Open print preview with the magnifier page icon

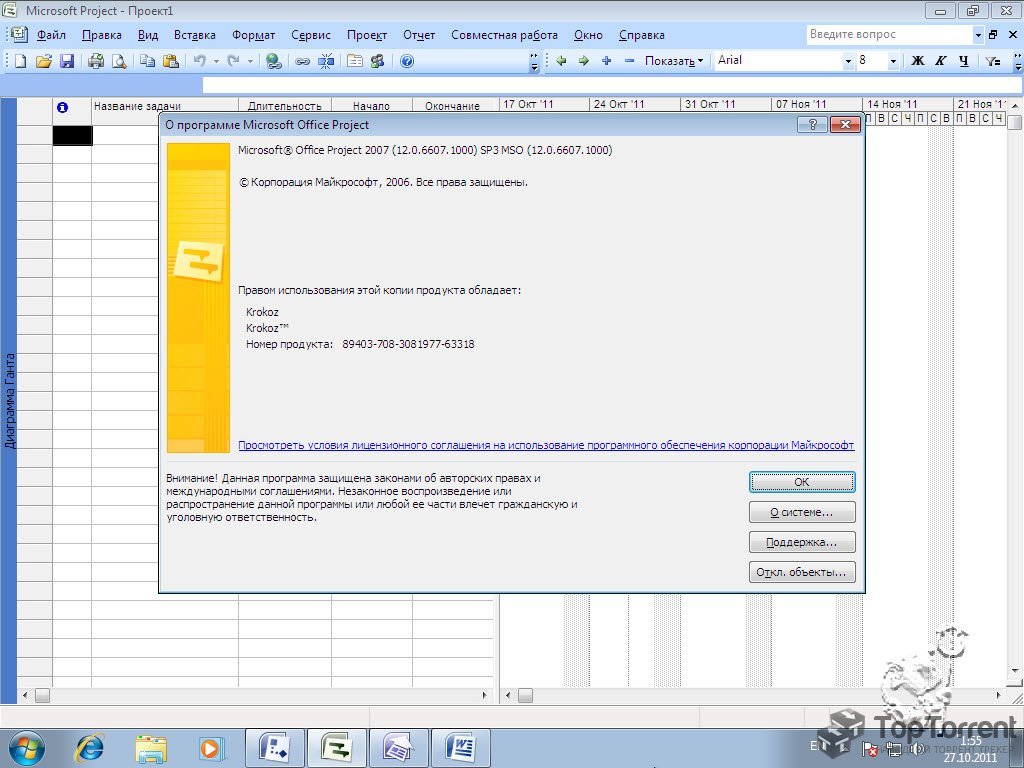[x=119, y=61]
